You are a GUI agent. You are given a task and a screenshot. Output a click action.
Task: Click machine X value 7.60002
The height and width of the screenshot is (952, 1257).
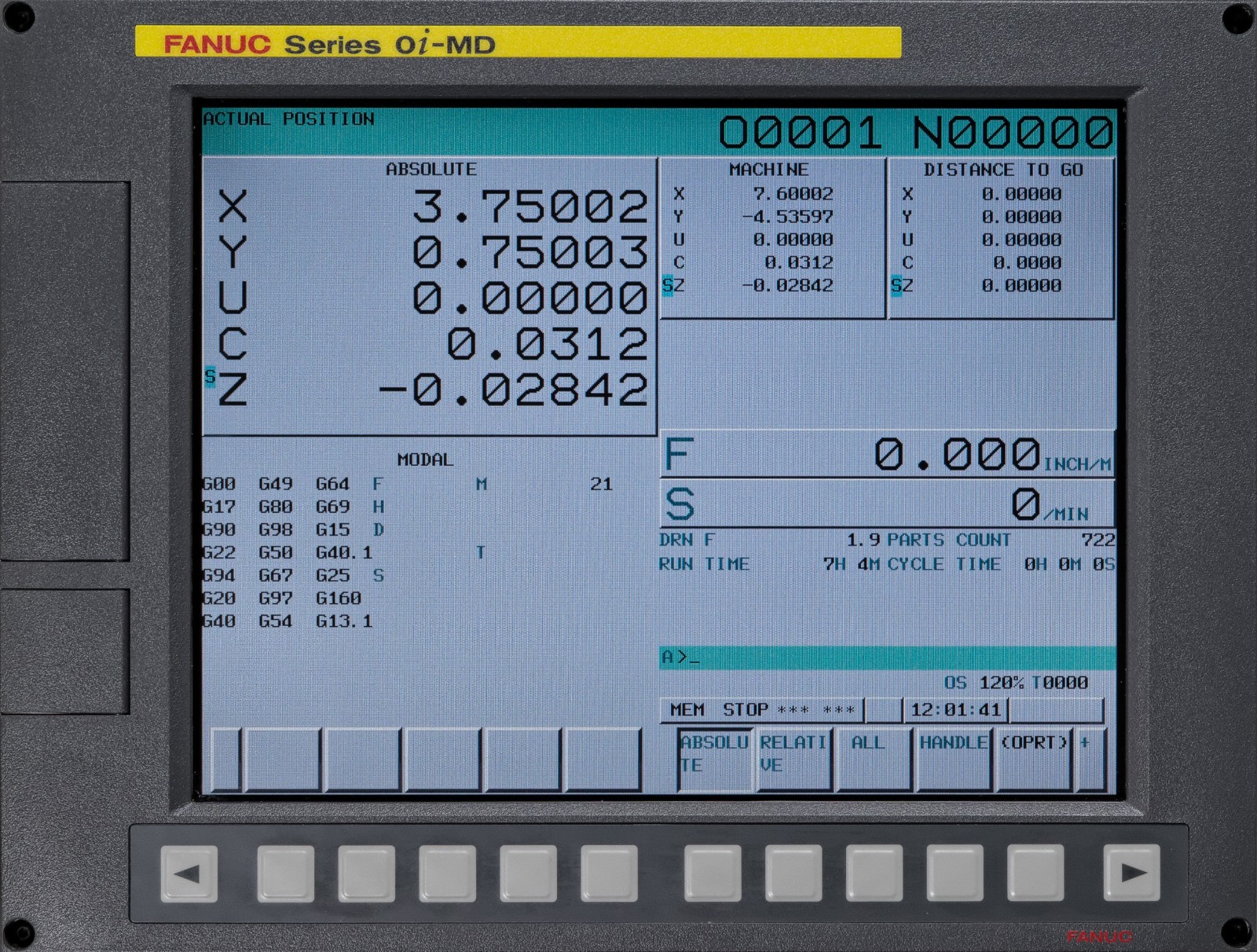[x=793, y=193]
